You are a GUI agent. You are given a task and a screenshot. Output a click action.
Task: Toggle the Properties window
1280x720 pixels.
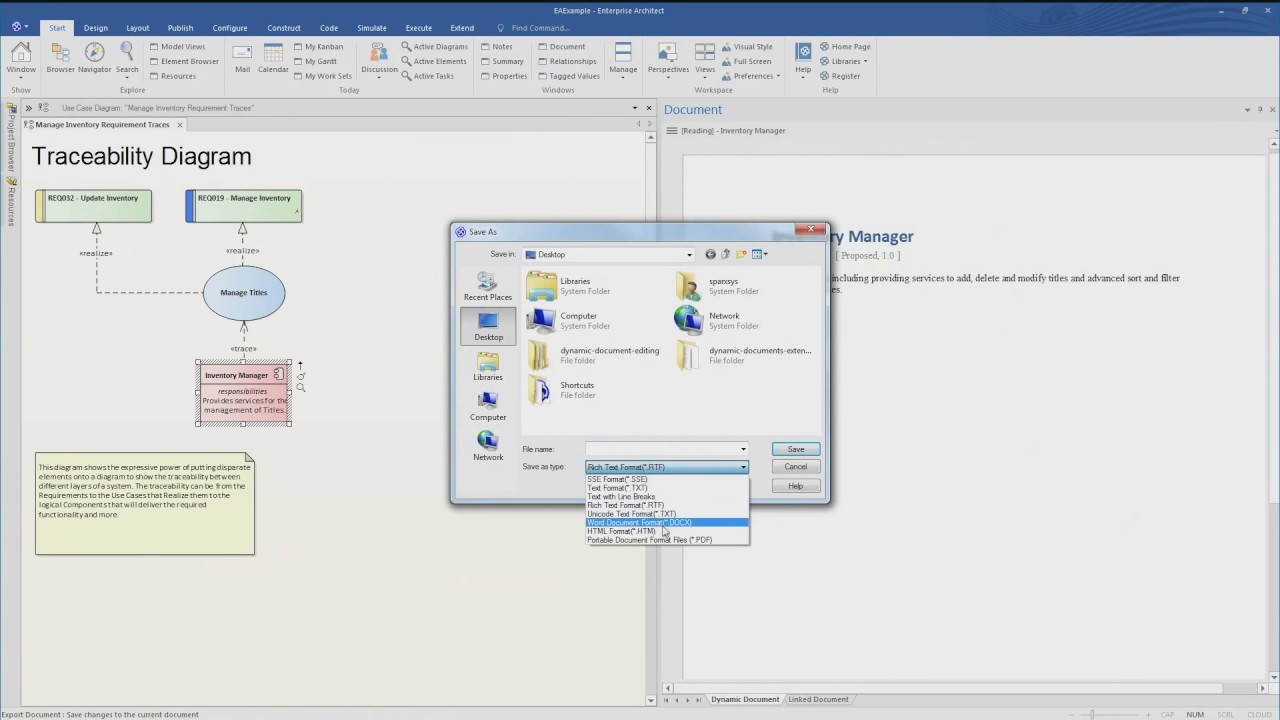[x=503, y=76]
